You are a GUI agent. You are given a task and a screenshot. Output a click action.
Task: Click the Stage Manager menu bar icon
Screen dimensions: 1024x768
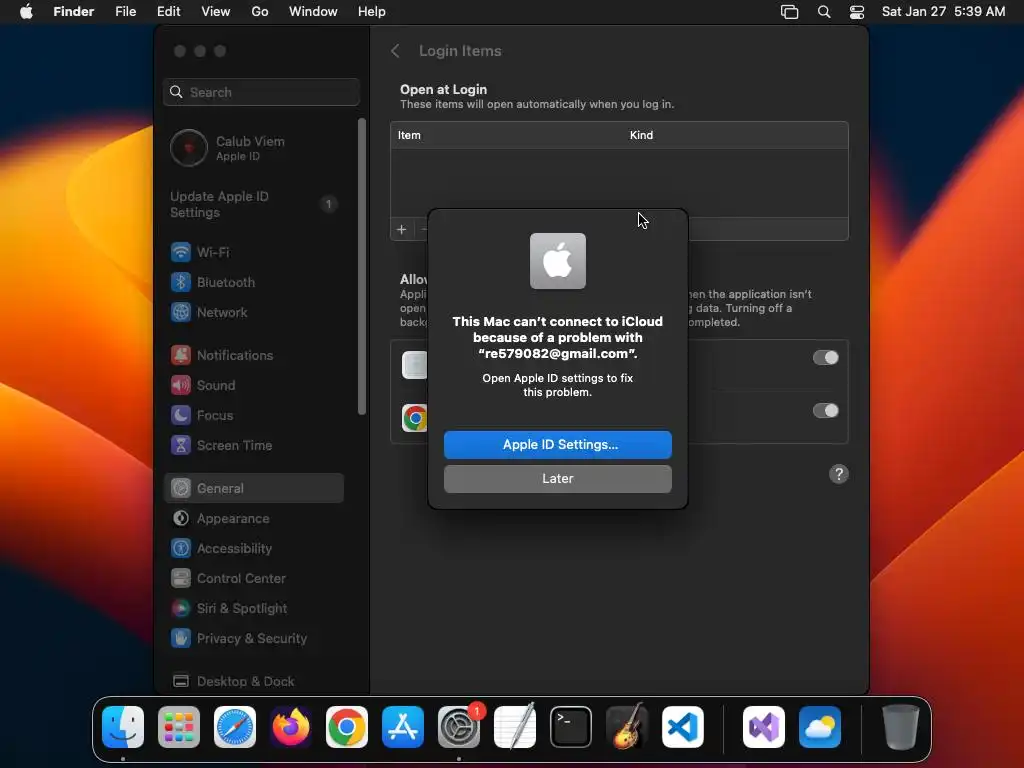click(x=790, y=12)
